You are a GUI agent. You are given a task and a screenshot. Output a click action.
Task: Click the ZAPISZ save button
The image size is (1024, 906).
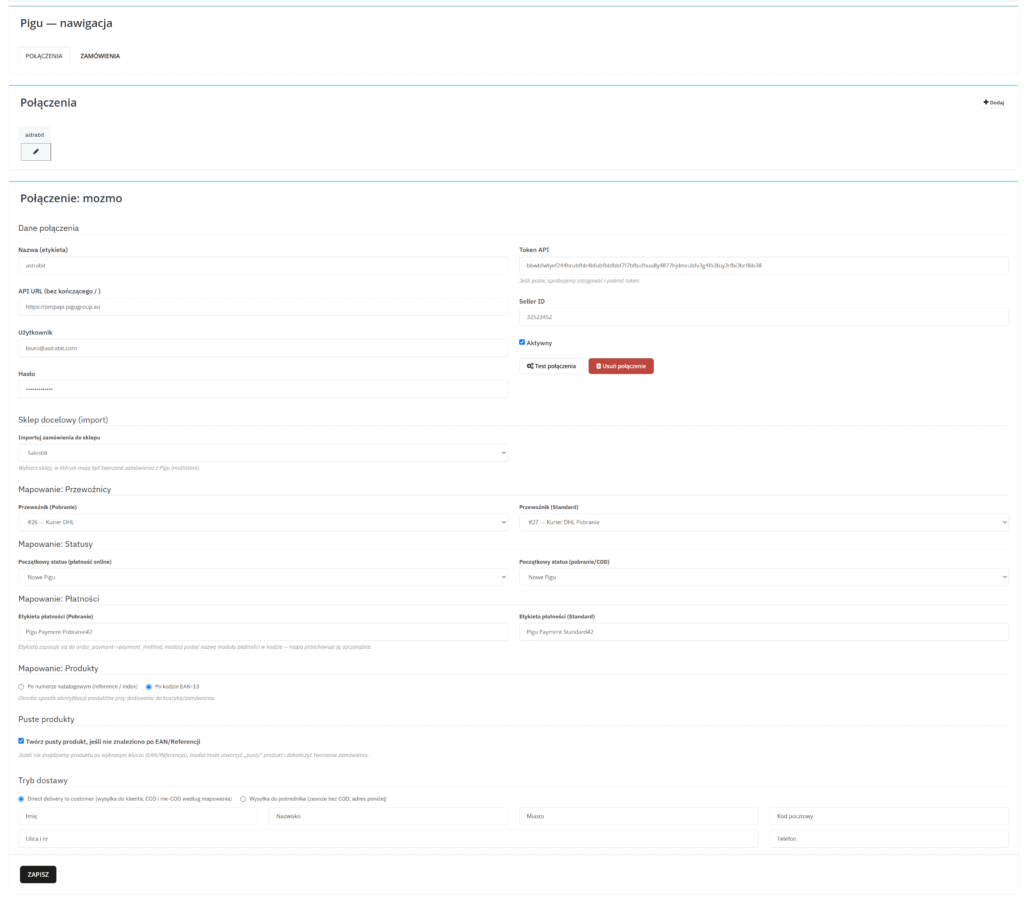tap(38, 874)
